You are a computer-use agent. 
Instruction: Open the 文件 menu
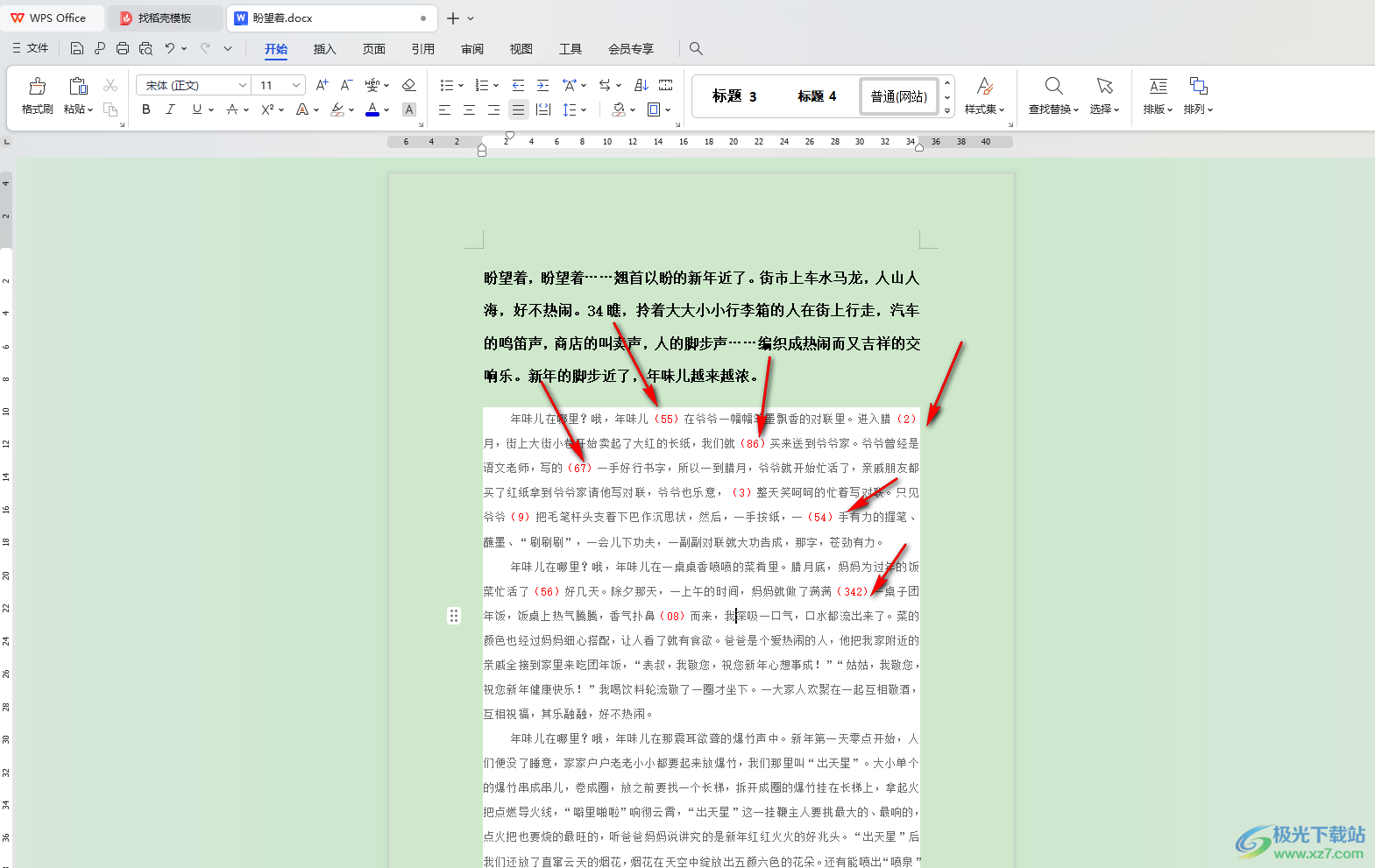point(31,48)
